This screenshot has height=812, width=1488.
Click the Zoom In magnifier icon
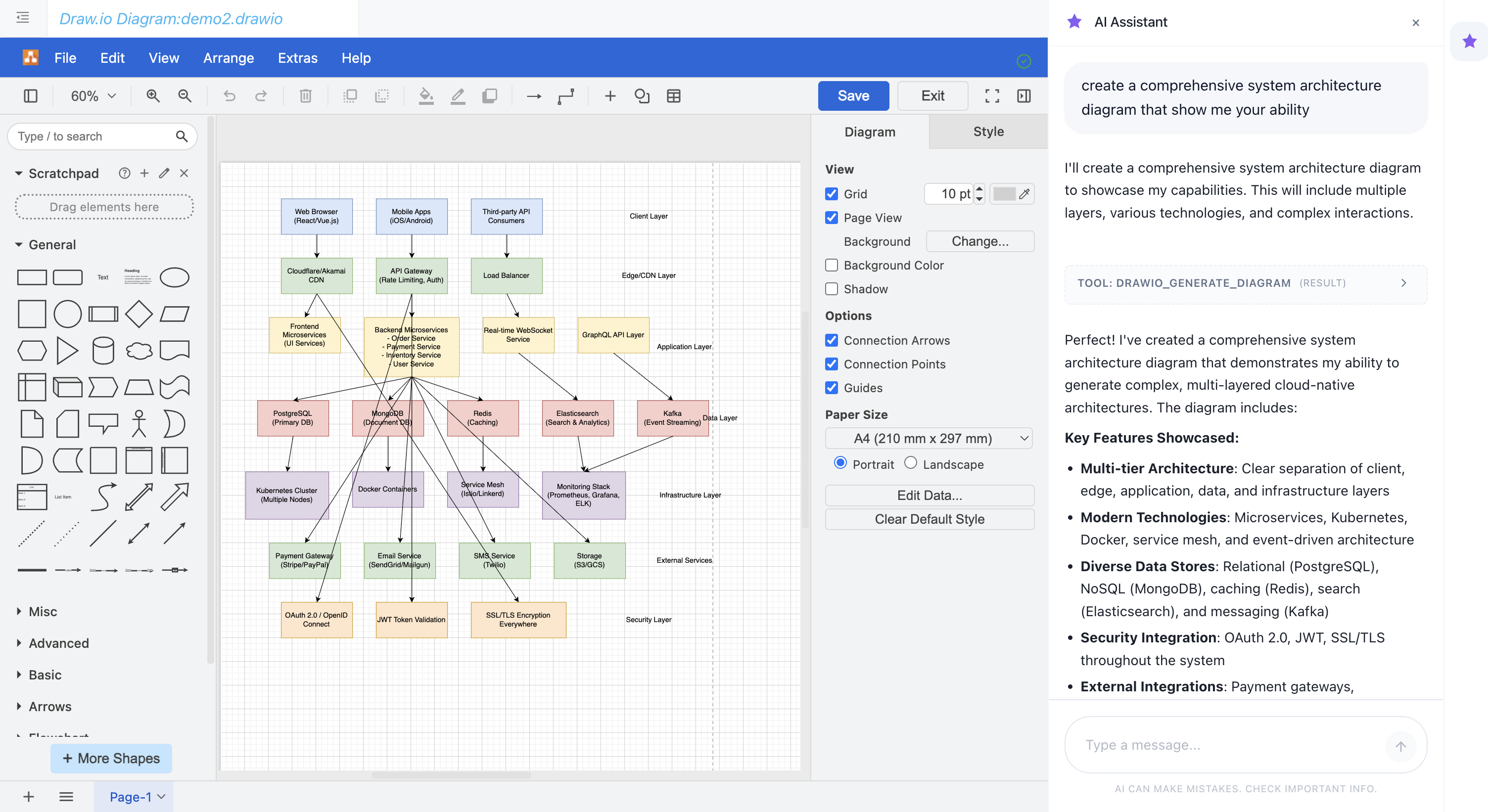(x=153, y=96)
